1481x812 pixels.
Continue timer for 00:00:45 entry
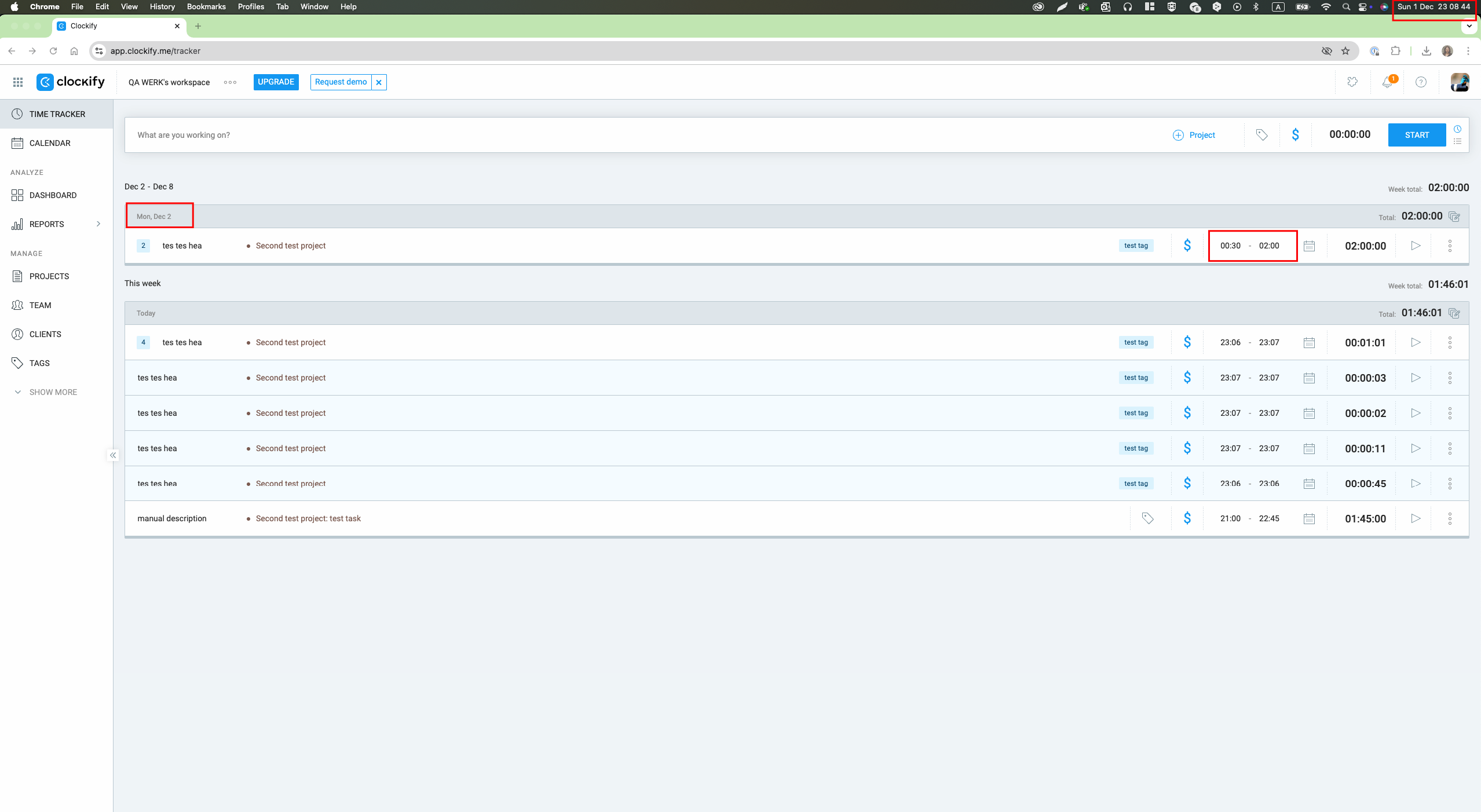1416,484
